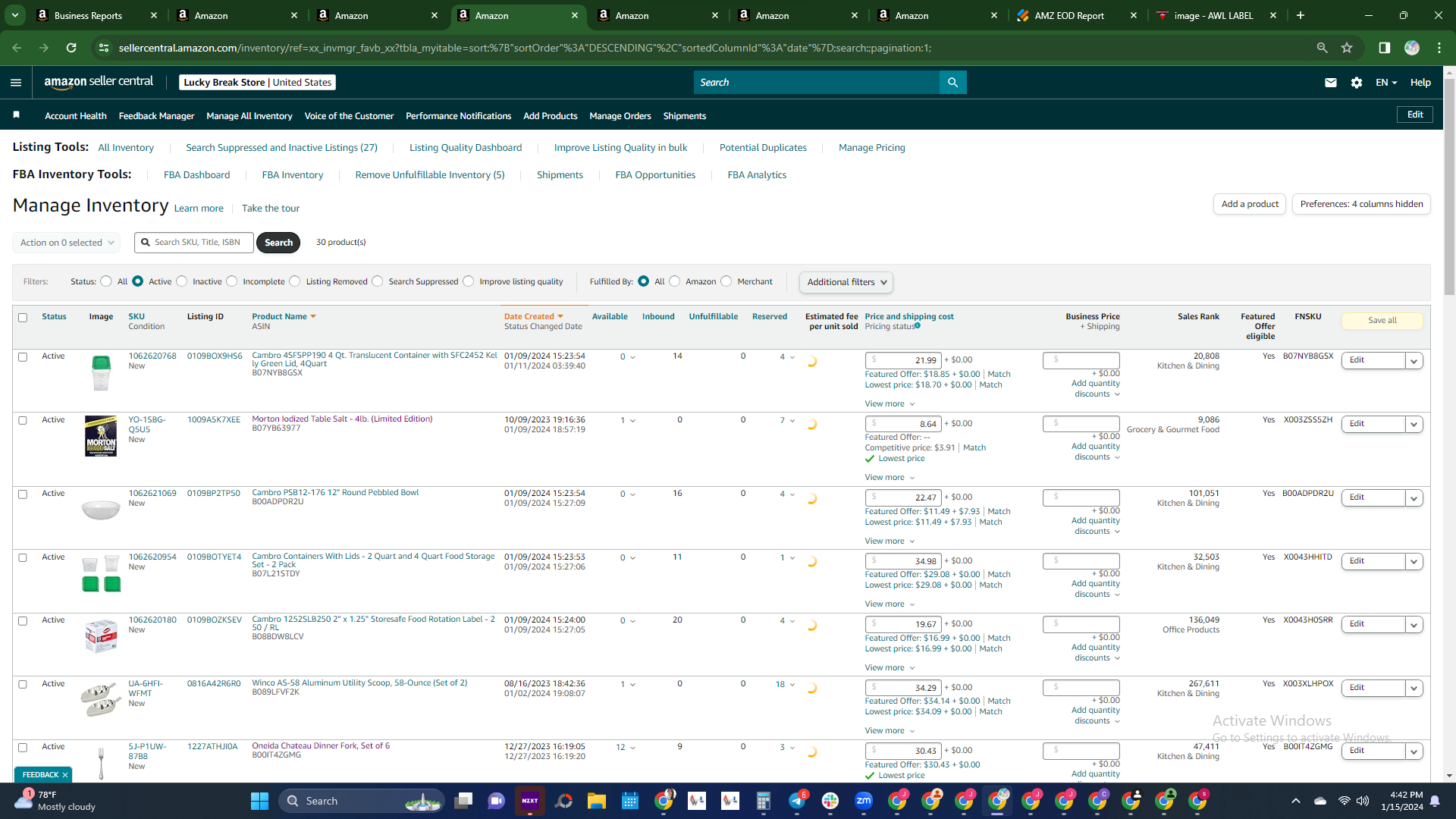This screenshot has height=819, width=1456.
Task: Open the Telegram app in taskbar
Action: pos(797,801)
